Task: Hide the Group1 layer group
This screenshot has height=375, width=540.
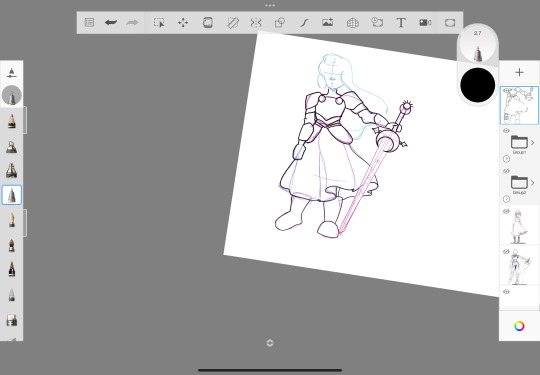Action: (506, 131)
